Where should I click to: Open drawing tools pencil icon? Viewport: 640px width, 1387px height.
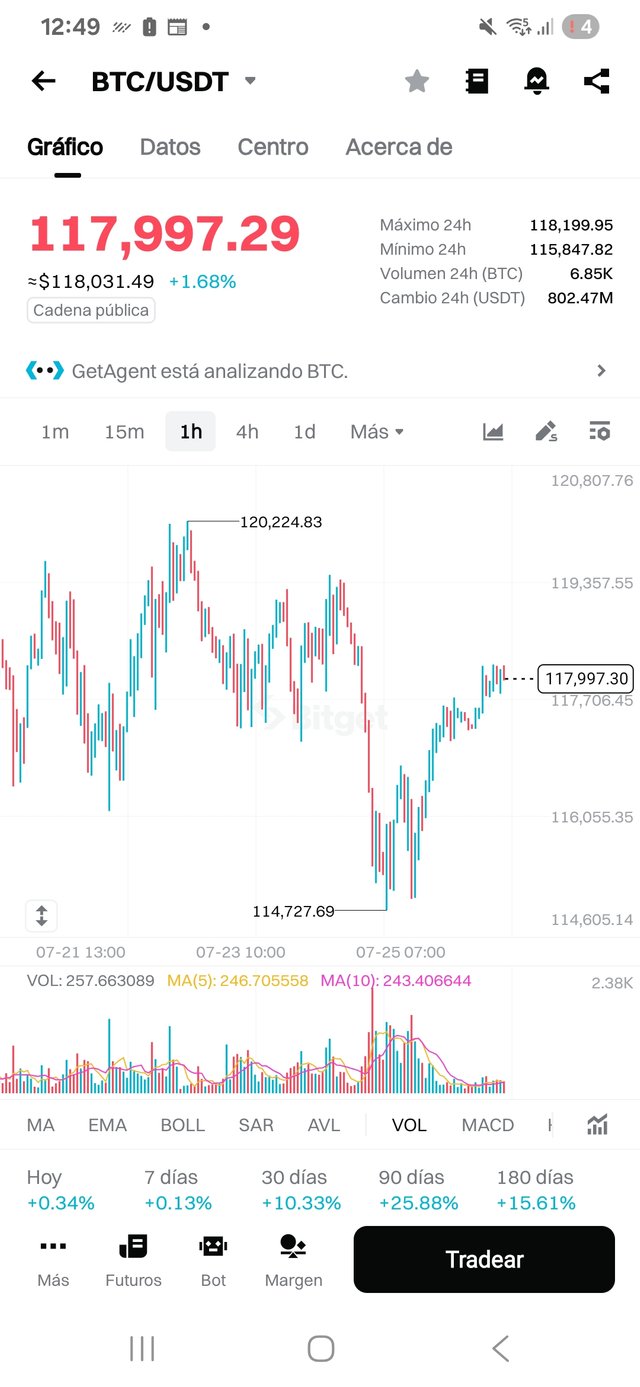pyautogui.click(x=546, y=432)
